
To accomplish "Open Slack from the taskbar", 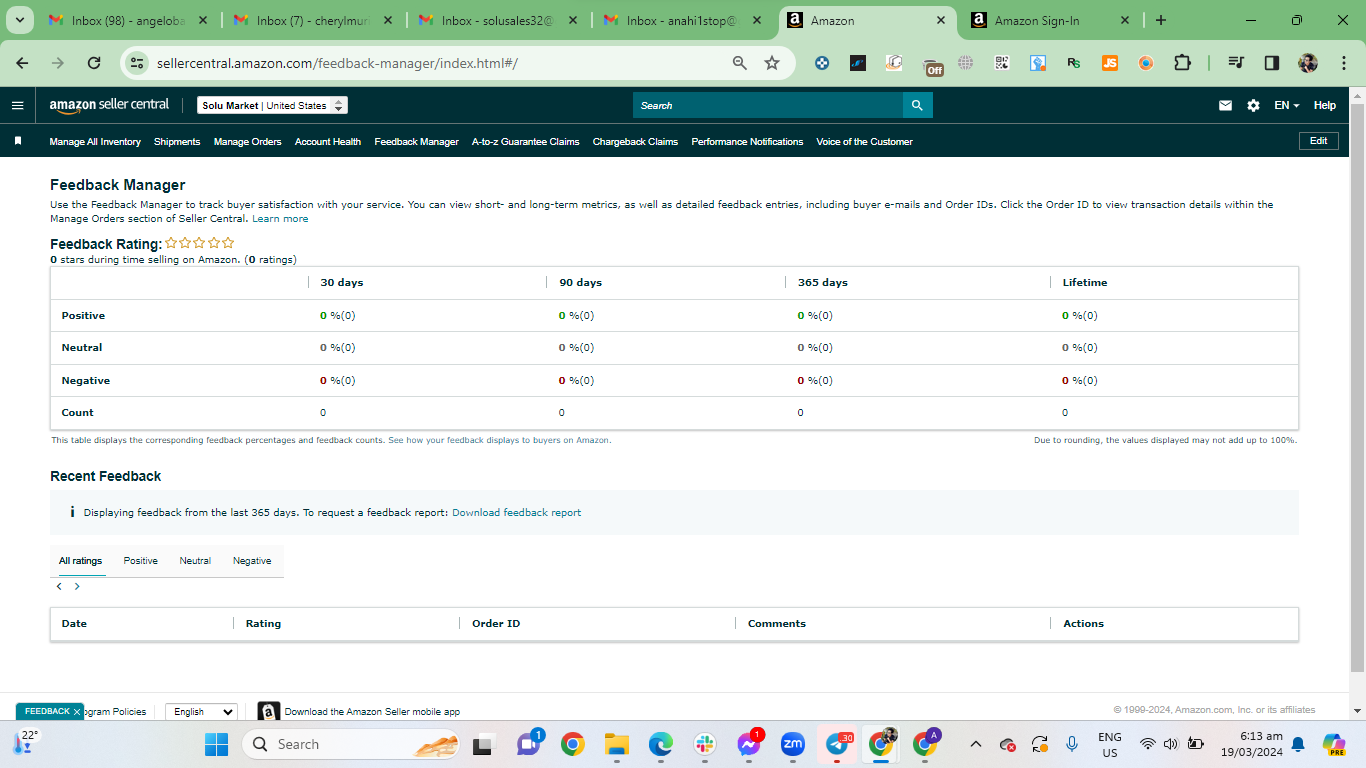I will (705, 744).
